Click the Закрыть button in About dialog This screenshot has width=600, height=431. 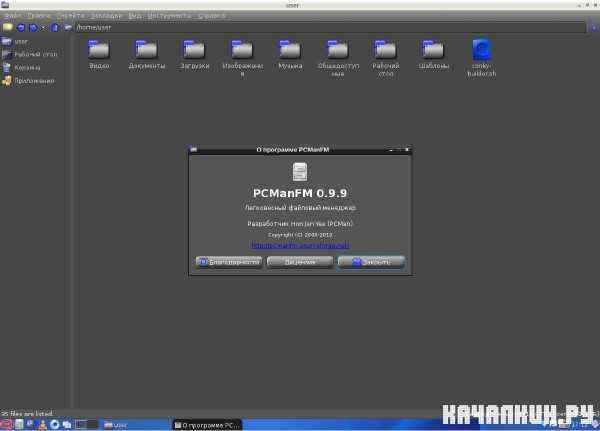[x=371, y=262]
